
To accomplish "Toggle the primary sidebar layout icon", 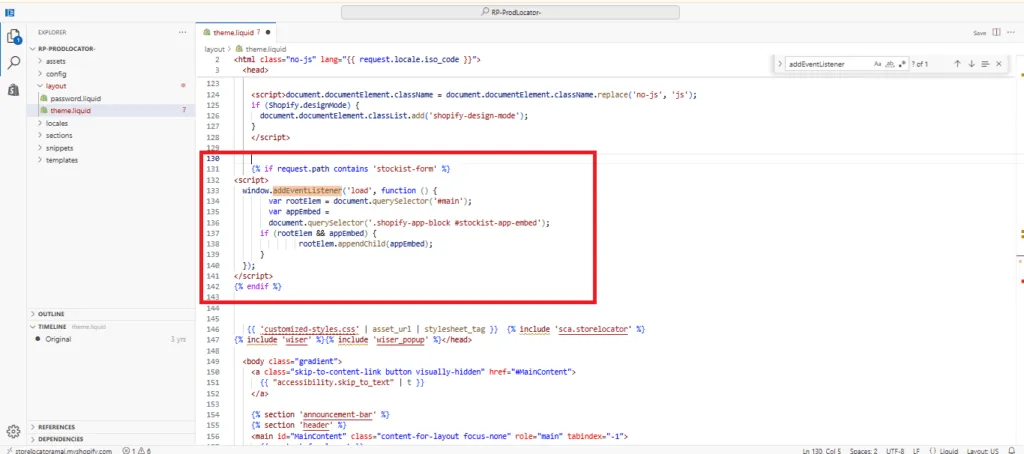I will (10, 12).
